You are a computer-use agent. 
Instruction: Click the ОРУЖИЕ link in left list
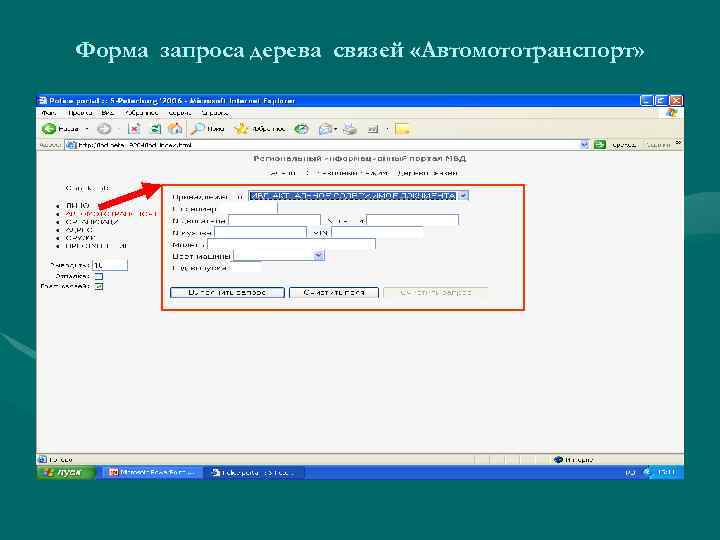tap(80, 238)
